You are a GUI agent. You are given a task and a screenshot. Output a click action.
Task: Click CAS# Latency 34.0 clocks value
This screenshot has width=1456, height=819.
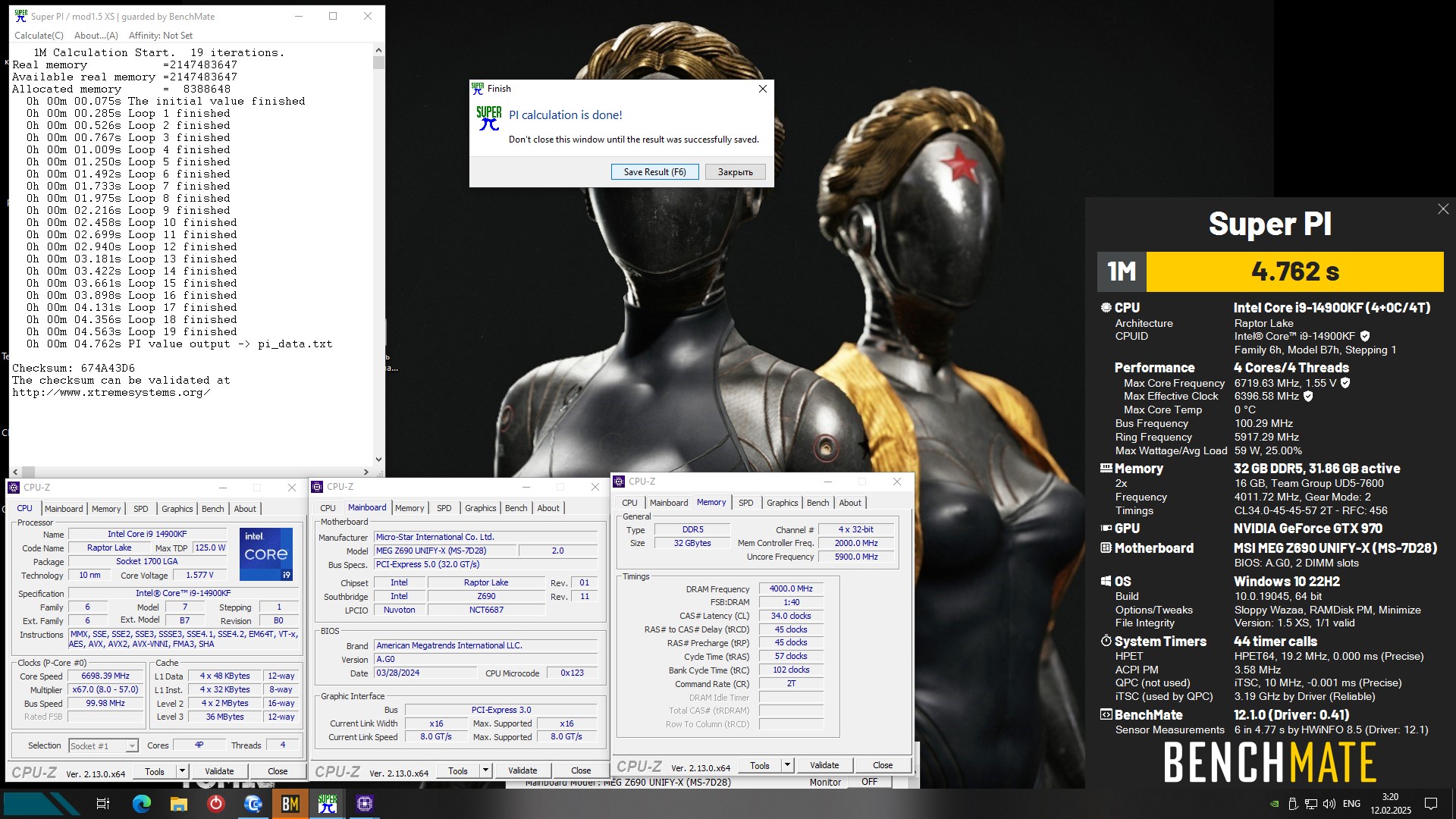click(x=790, y=617)
